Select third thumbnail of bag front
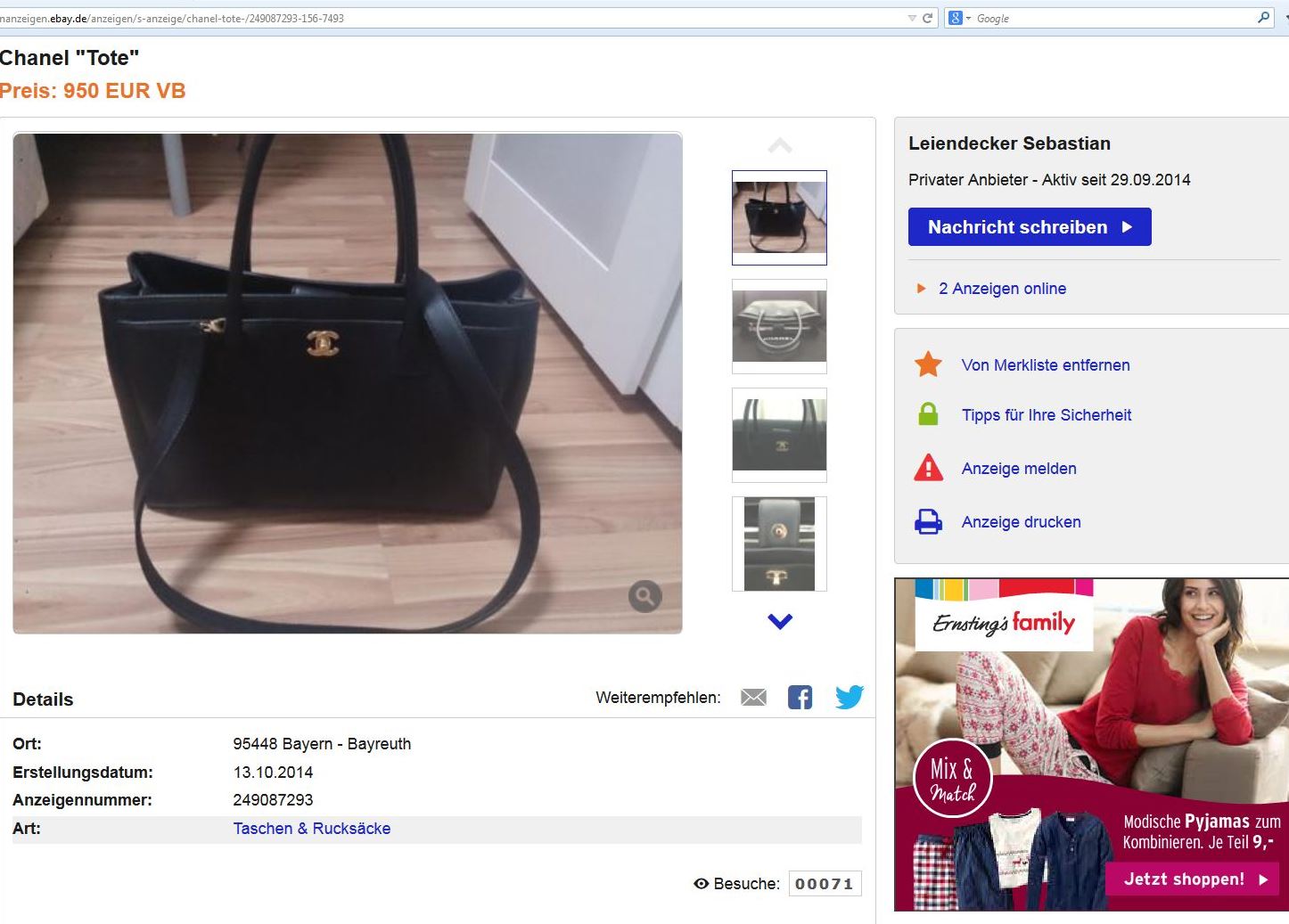The height and width of the screenshot is (924, 1289). point(779,435)
